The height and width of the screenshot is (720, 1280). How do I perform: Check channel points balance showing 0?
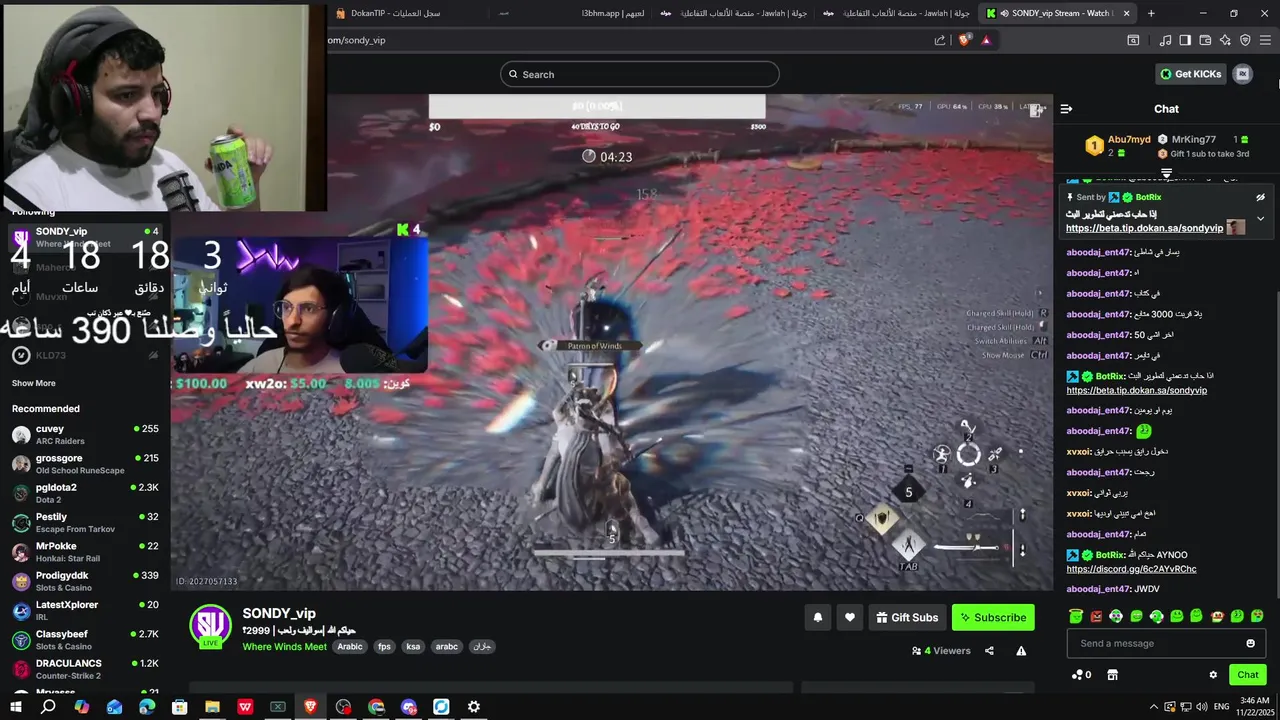1081,675
